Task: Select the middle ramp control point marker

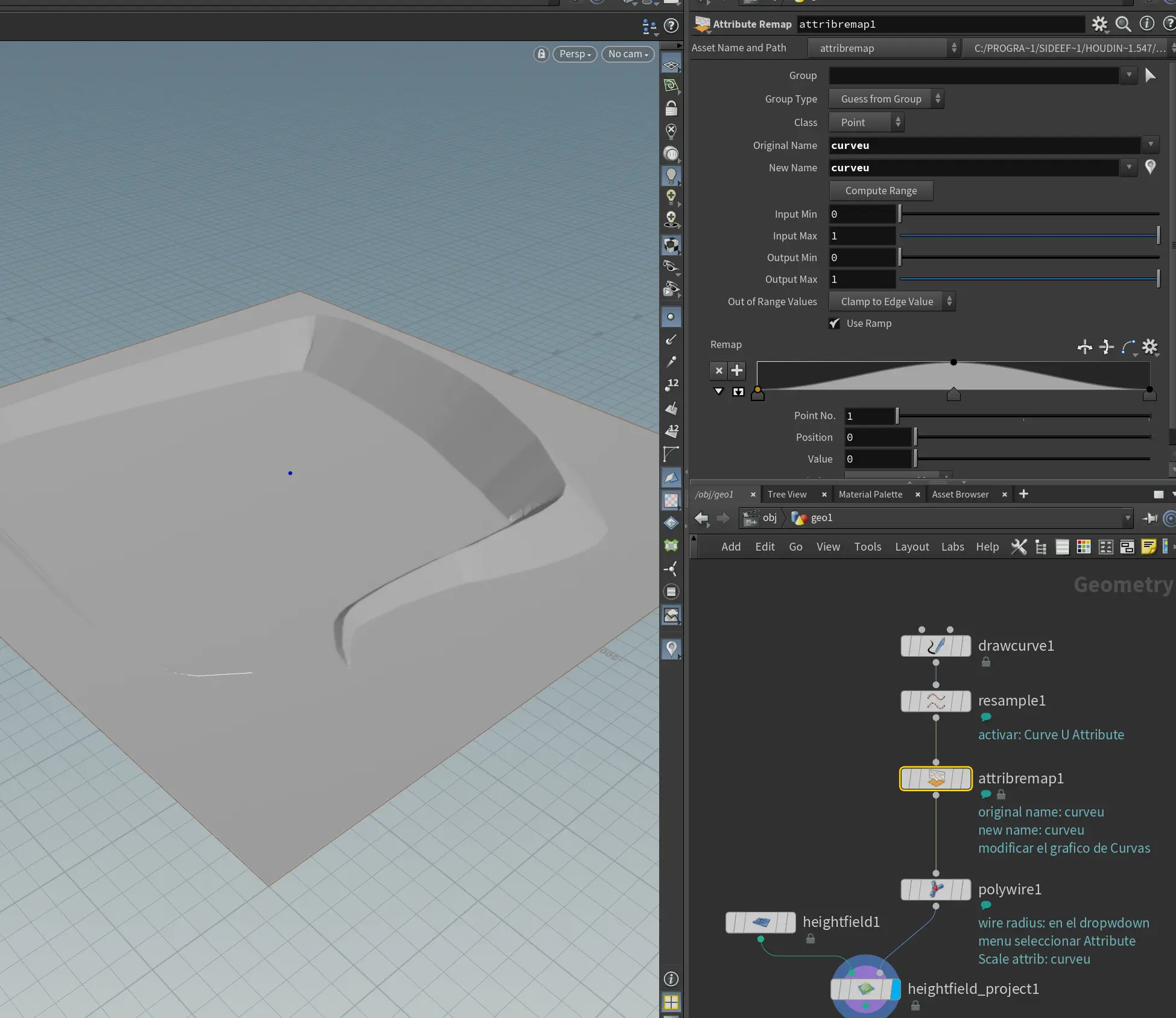Action: [953, 394]
